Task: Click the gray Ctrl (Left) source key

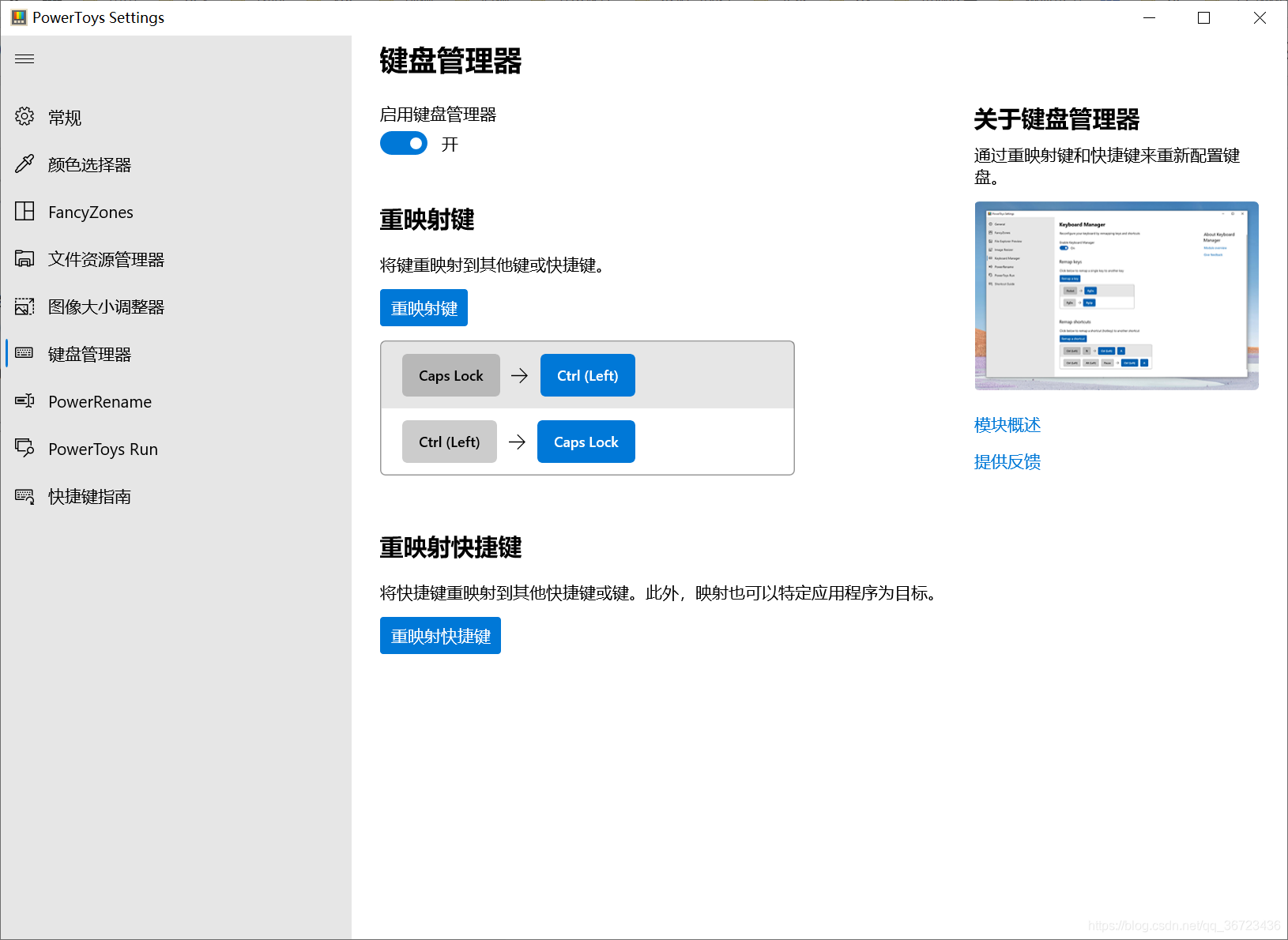Action: [450, 442]
